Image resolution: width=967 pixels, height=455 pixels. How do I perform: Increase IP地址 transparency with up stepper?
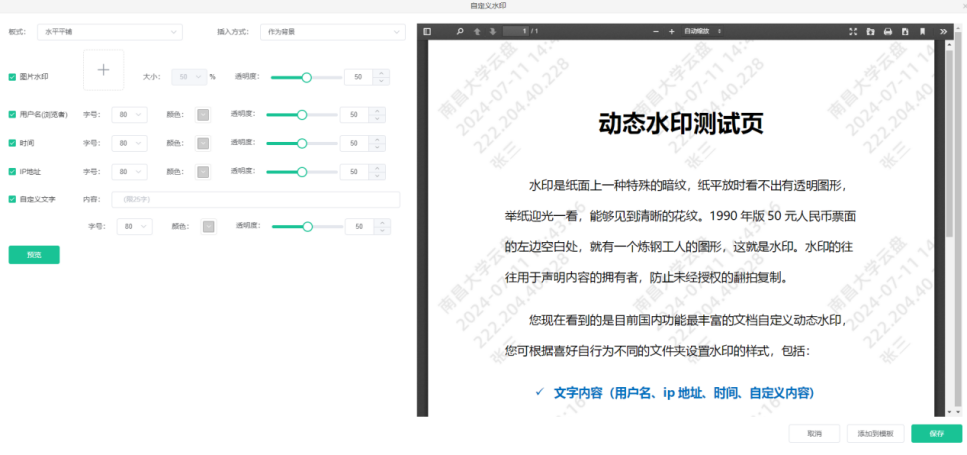pyautogui.click(x=377, y=168)
